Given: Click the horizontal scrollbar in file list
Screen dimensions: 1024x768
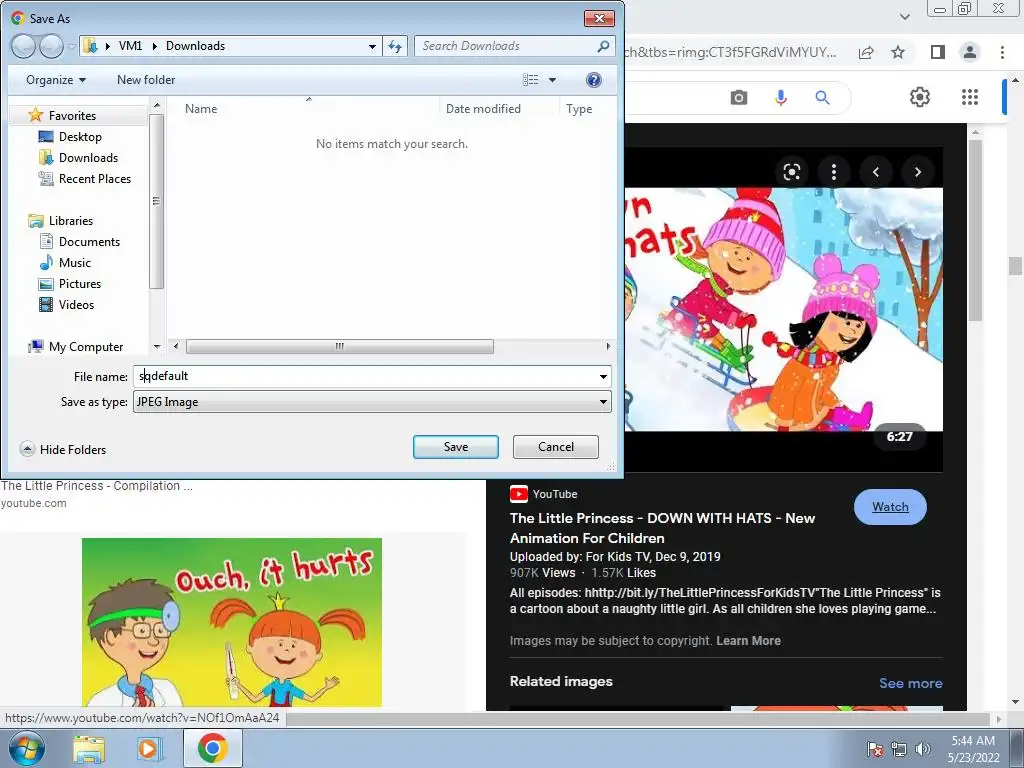Looking at the screenshot, I should 340,346.
